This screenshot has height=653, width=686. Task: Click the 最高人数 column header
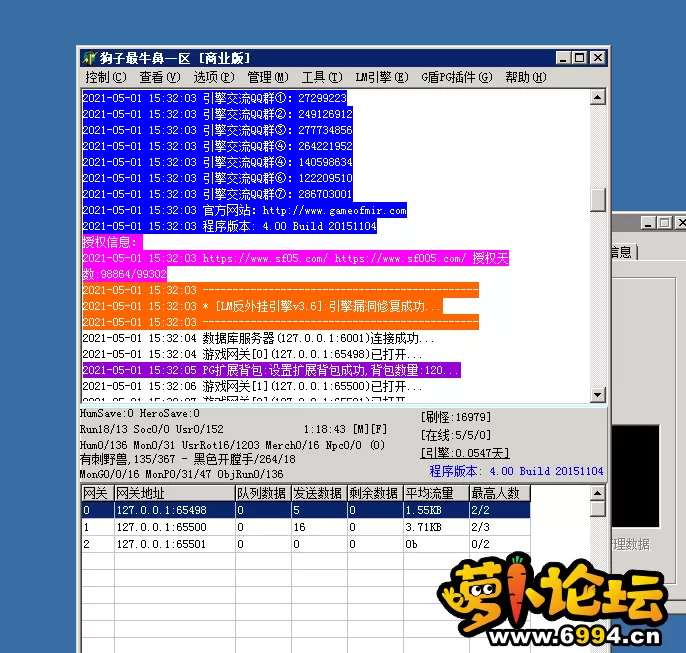[x=500, y=493]
